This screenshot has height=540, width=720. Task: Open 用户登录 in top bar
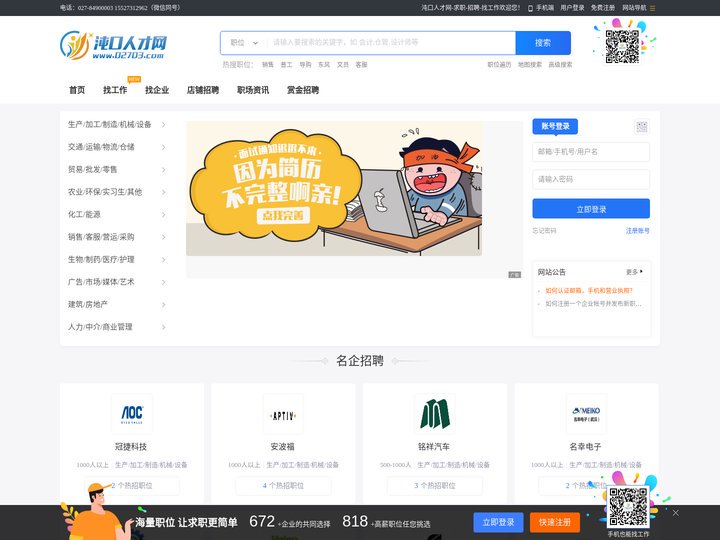pyautogui.click(x=572, y=8)
